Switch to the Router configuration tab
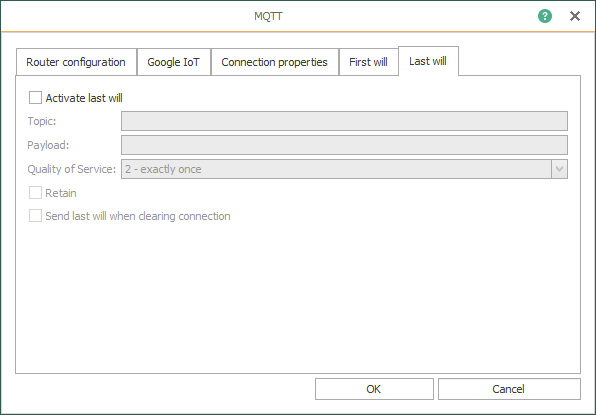This screenshot has height=415, width=596. click(76, 62)
